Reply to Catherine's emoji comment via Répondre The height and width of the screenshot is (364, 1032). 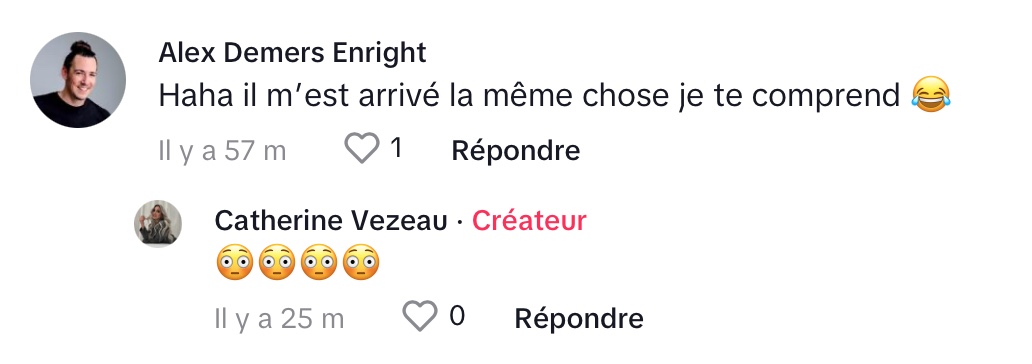click(579, 319)
